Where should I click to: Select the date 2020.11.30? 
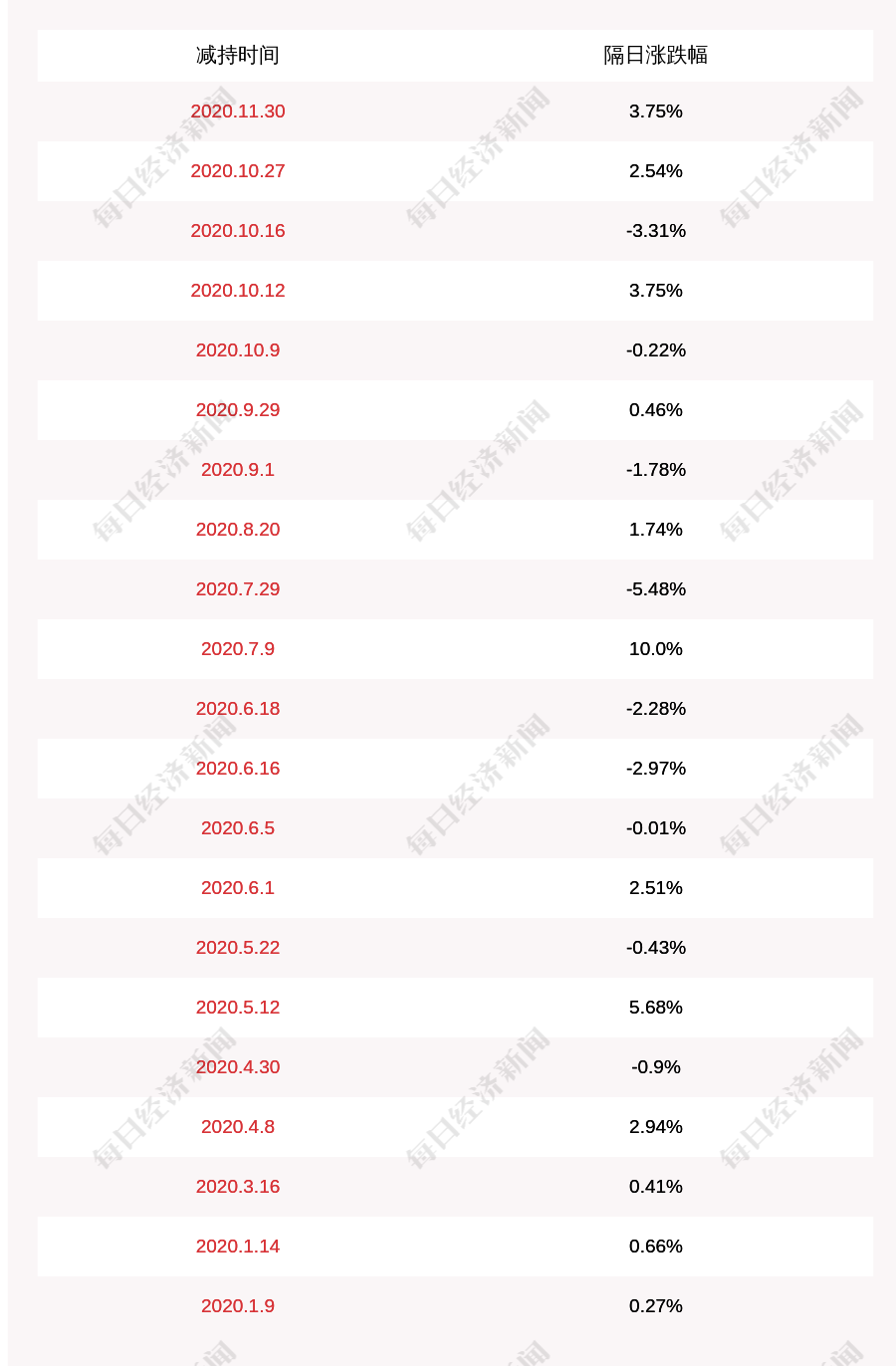click(x=238, y=111)
